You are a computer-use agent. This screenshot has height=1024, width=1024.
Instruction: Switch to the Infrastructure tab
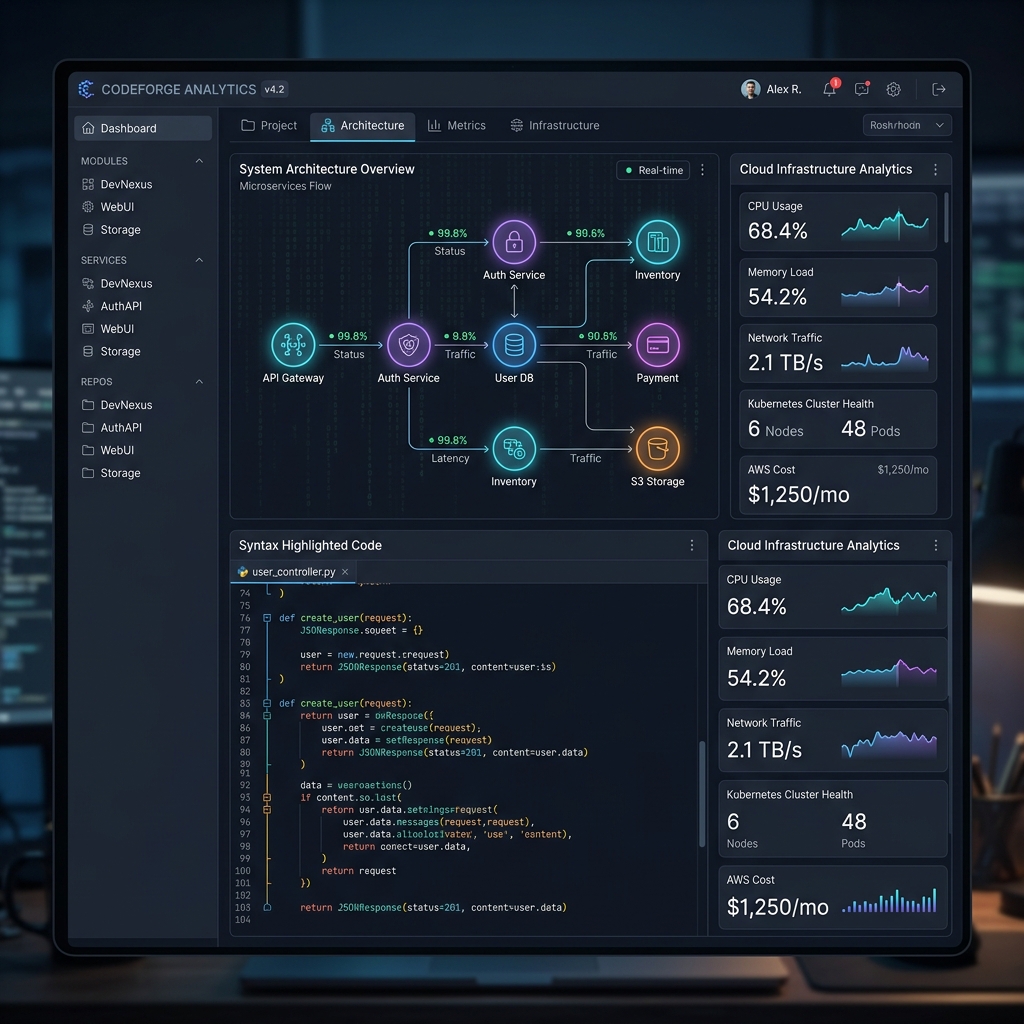pos(555,125)
